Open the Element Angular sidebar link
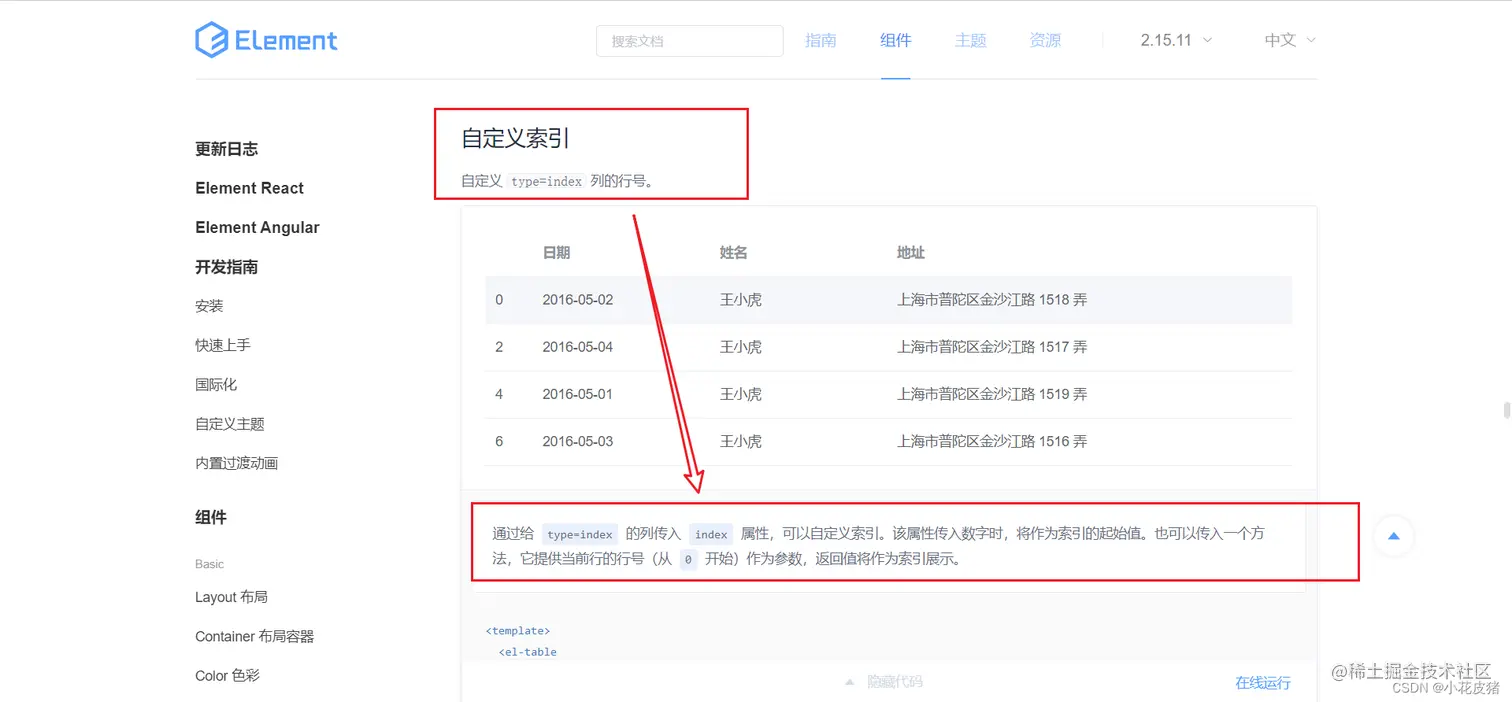This screenshot has width=1512, height=702. [x=257, y=227]
